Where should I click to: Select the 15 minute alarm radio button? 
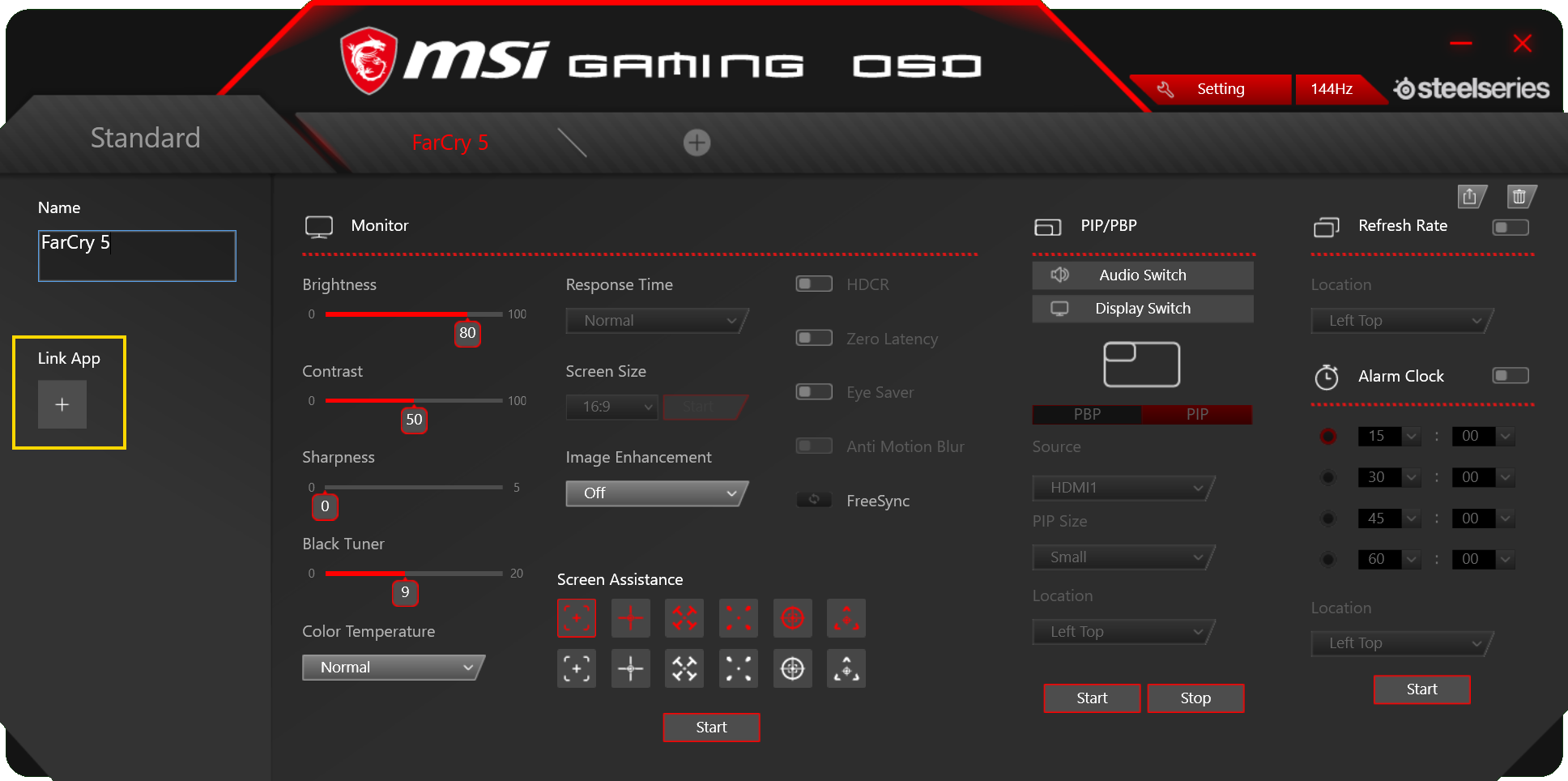click(1328, 436)
